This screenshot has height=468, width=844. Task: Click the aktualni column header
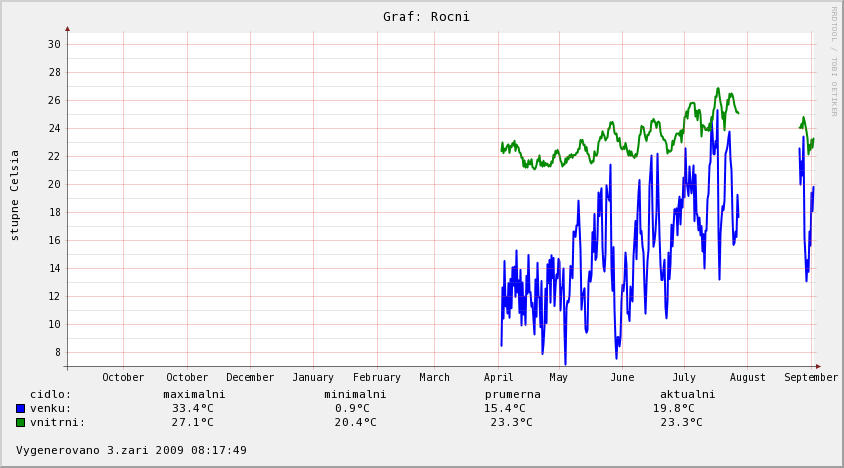tap(687, 395)
